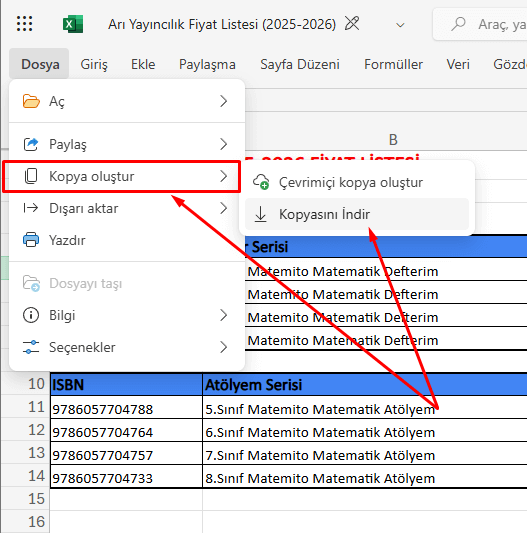Select cell '8.Sınıf Matemito Matematik Atölyem'
Viewport: 527px width, 533px height.
point(365,477)
